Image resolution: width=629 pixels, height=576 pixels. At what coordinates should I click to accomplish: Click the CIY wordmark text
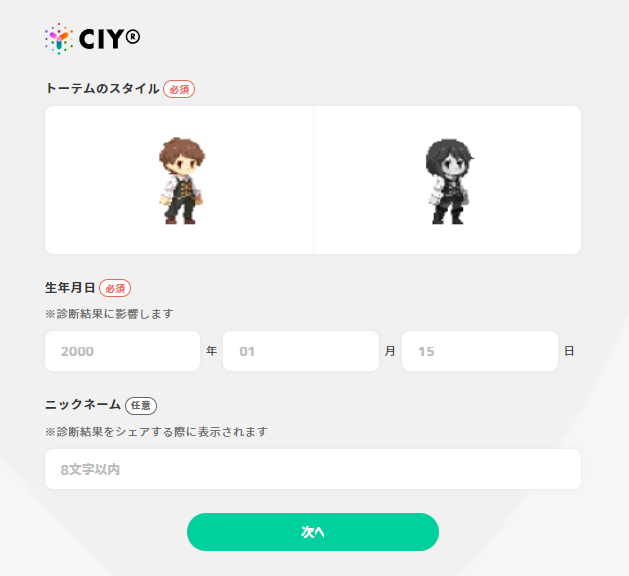pos(110,39)
